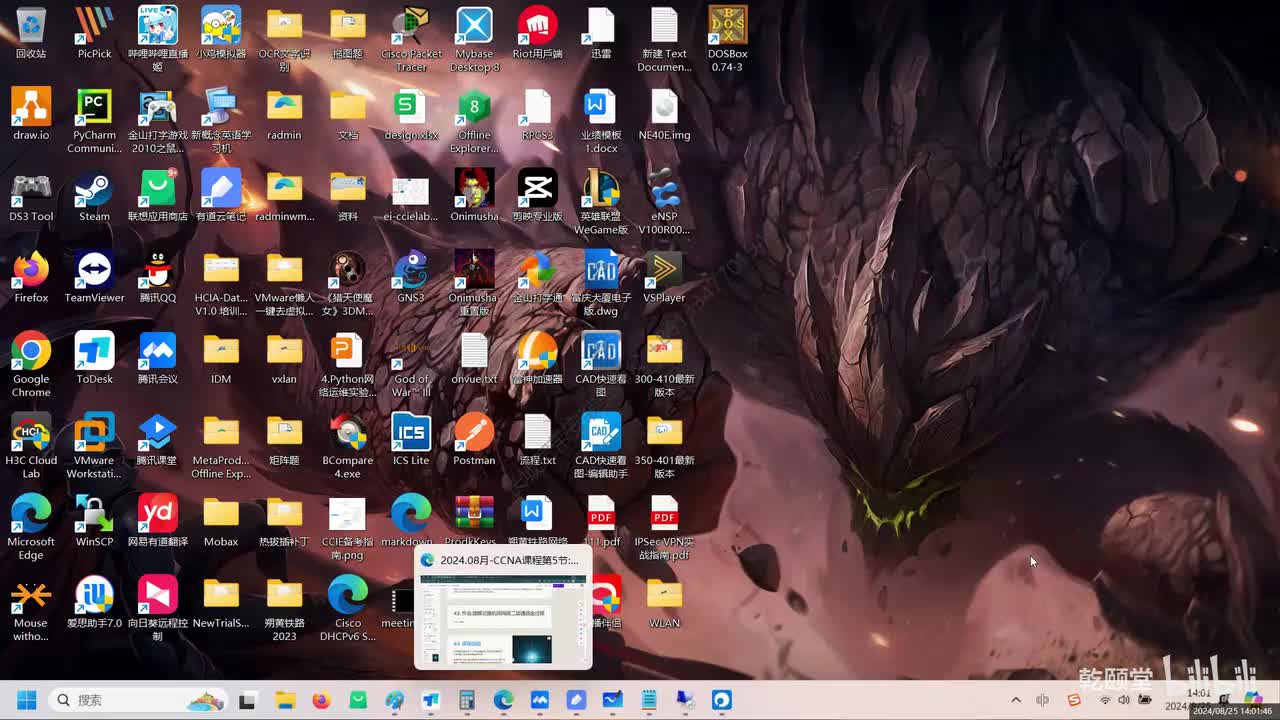Open File Explorer from the taskbar
The height and width of the screenshot is (720, 1280).
click(285, 700)
